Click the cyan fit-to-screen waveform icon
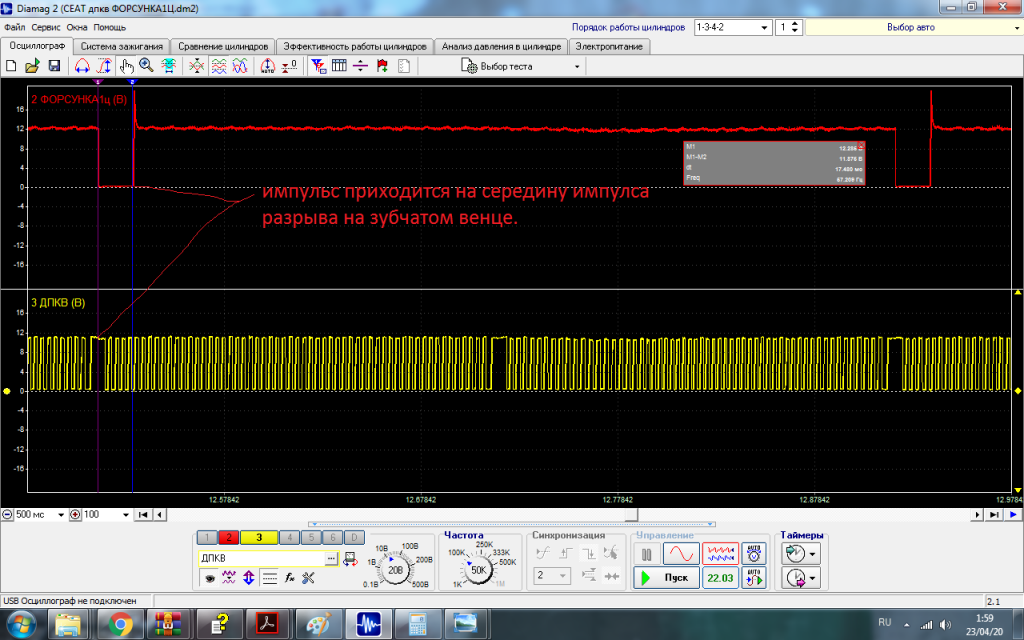Viewport: 1024px width, 640px height. 168,66
